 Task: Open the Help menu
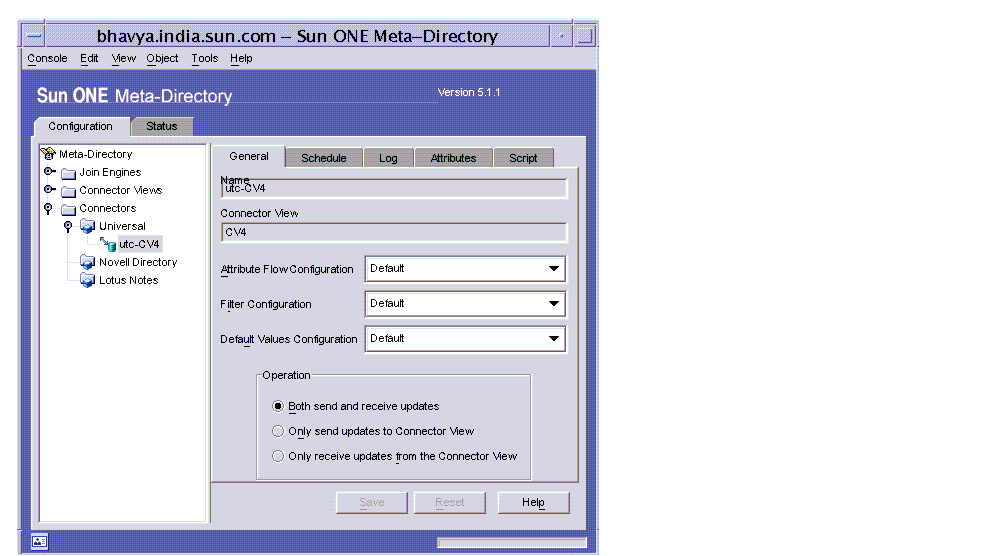click(x=241, y=58)
